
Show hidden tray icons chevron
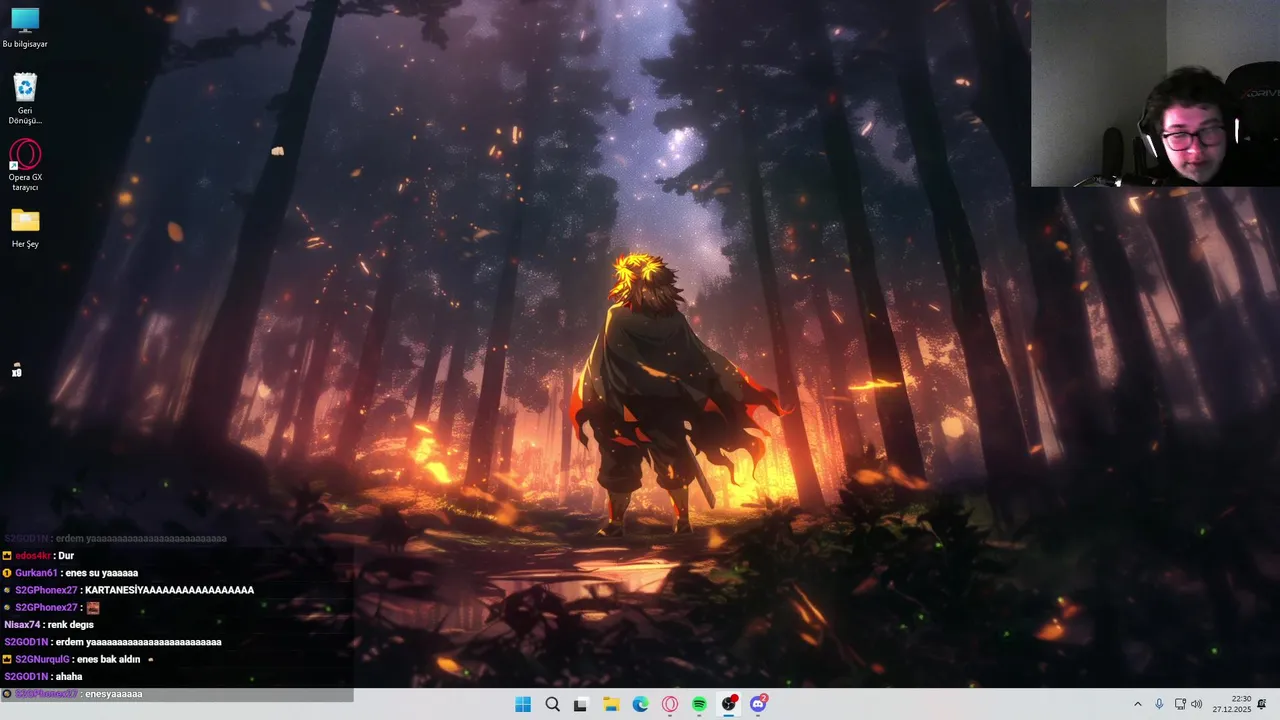coord(1137,704)
